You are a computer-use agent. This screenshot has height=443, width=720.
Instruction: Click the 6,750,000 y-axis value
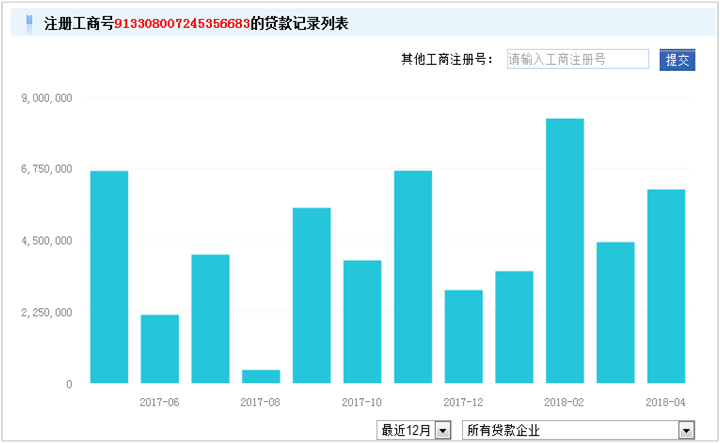[x=47, y=169]
